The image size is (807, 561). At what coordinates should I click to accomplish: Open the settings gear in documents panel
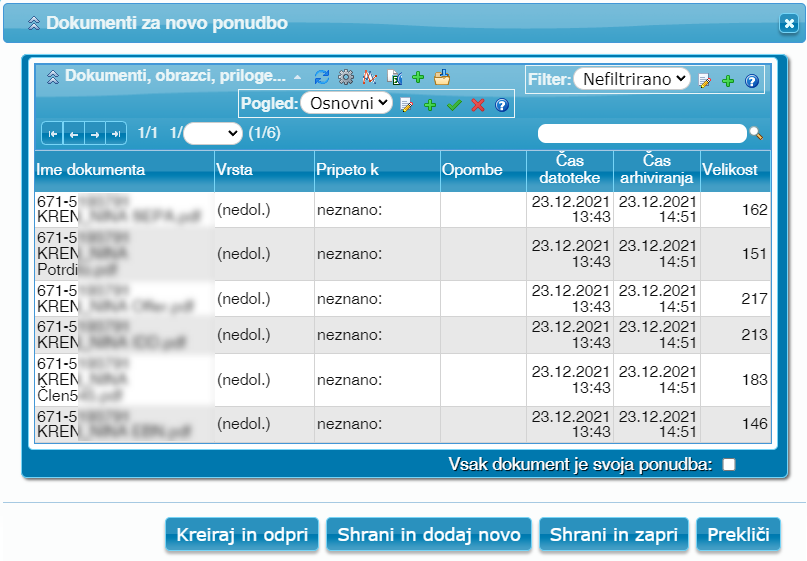point(346,77)
